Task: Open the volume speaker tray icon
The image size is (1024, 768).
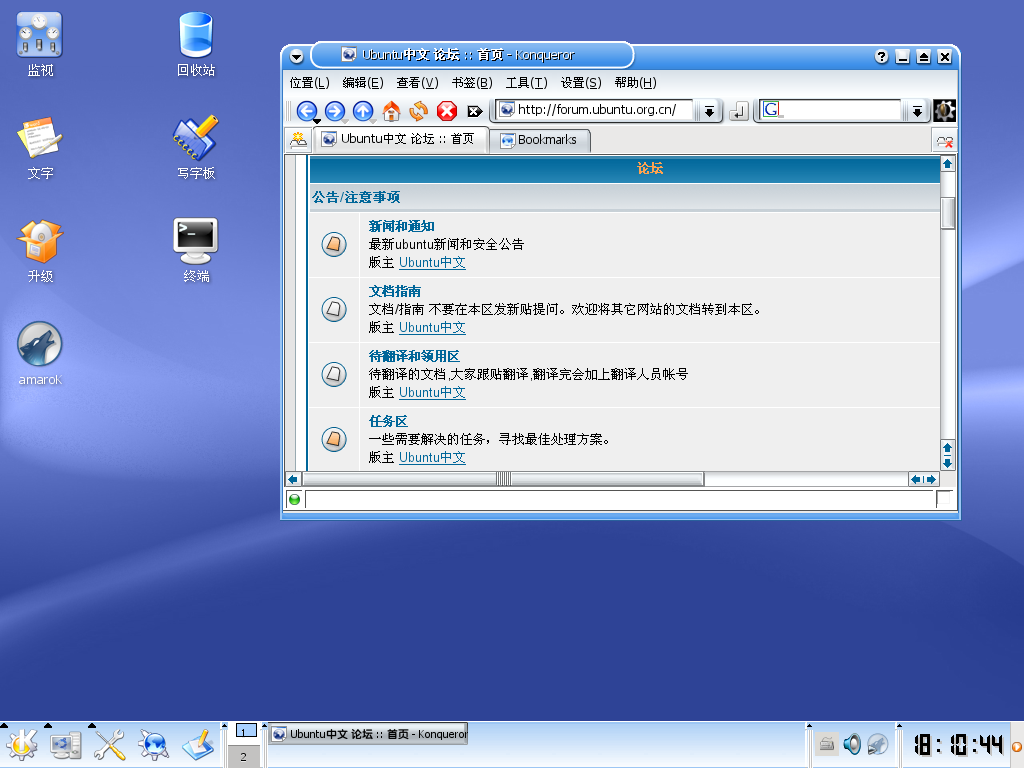Action: pyautogui.click(x=852, y=744)
